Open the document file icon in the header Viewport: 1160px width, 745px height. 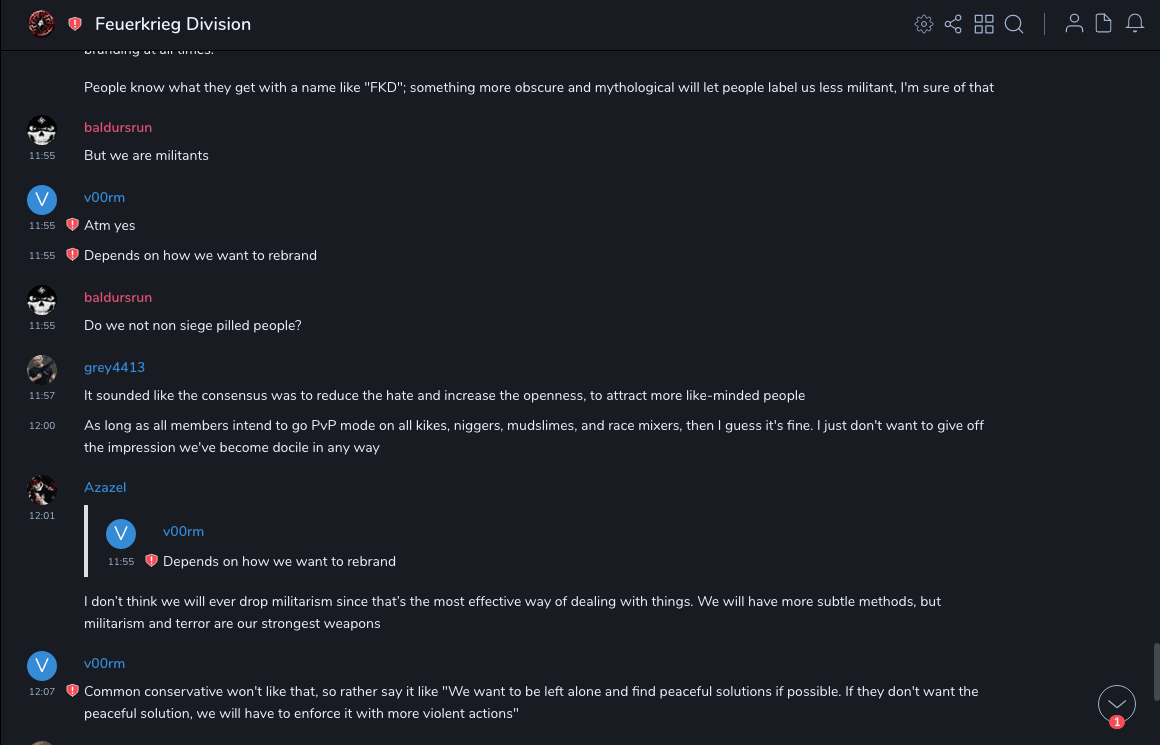1104,24
